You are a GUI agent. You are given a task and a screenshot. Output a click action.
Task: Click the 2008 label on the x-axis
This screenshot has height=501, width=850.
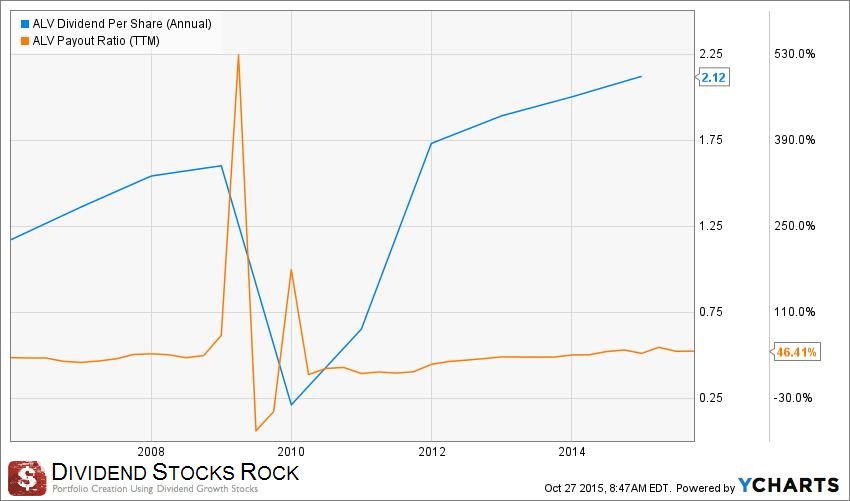click(151, 450)
